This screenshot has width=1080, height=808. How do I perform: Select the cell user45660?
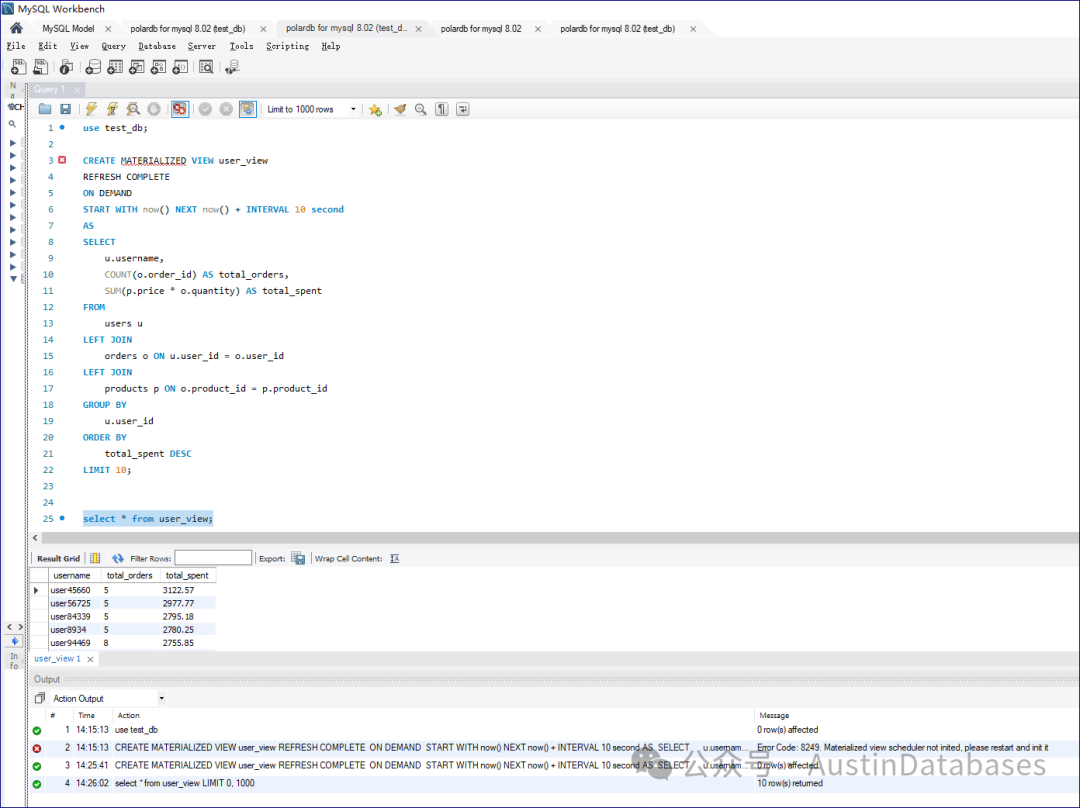click(74, 590)
